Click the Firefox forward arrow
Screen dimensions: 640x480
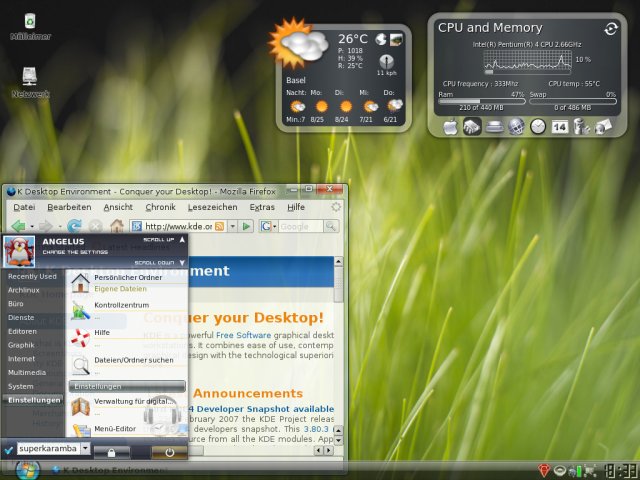(45, 226)
